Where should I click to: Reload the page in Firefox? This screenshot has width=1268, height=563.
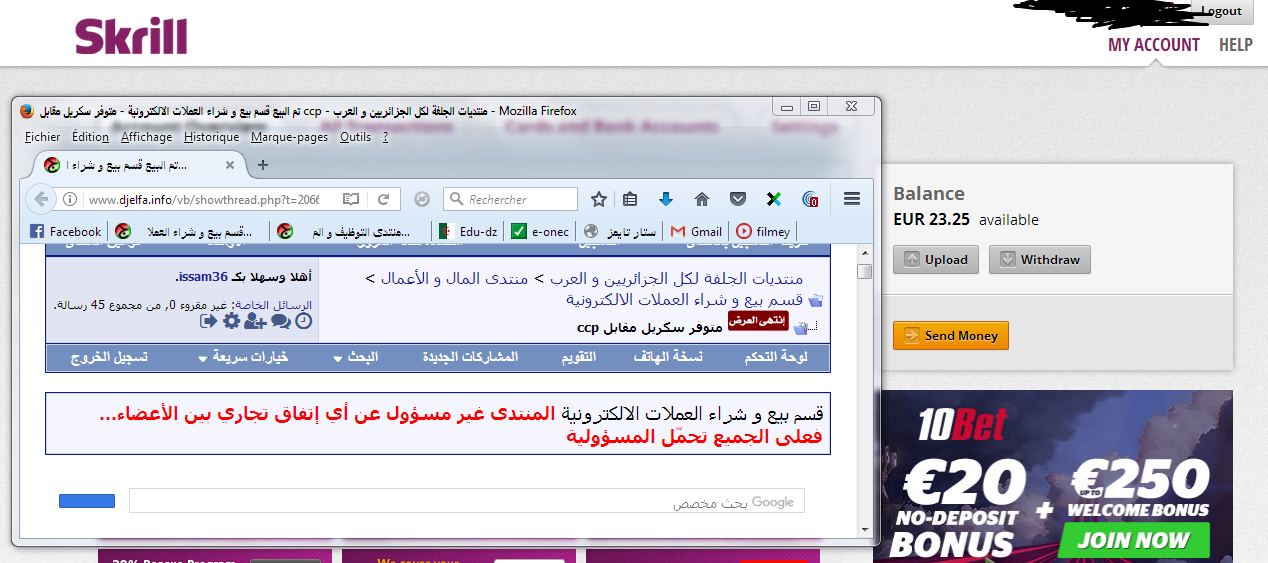tap(383, 199)
